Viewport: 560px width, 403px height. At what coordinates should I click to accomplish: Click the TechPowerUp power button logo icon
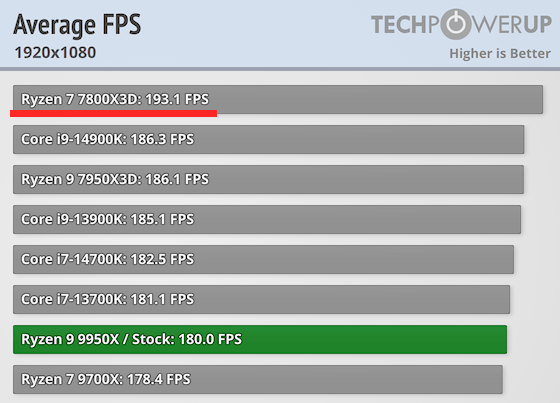(x=456, y=24)
